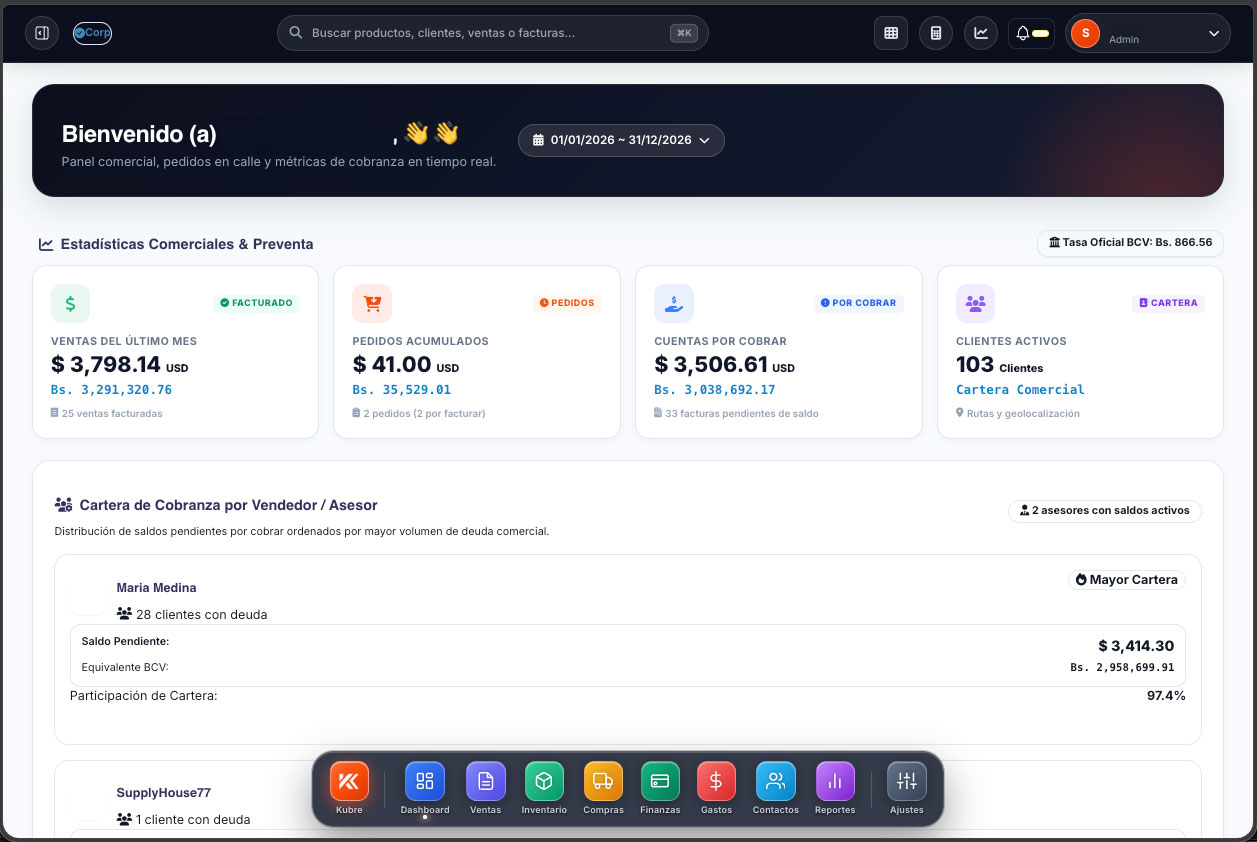Click the calendar icon in date range
This screenshot has height=842, width=1257.
538,140
